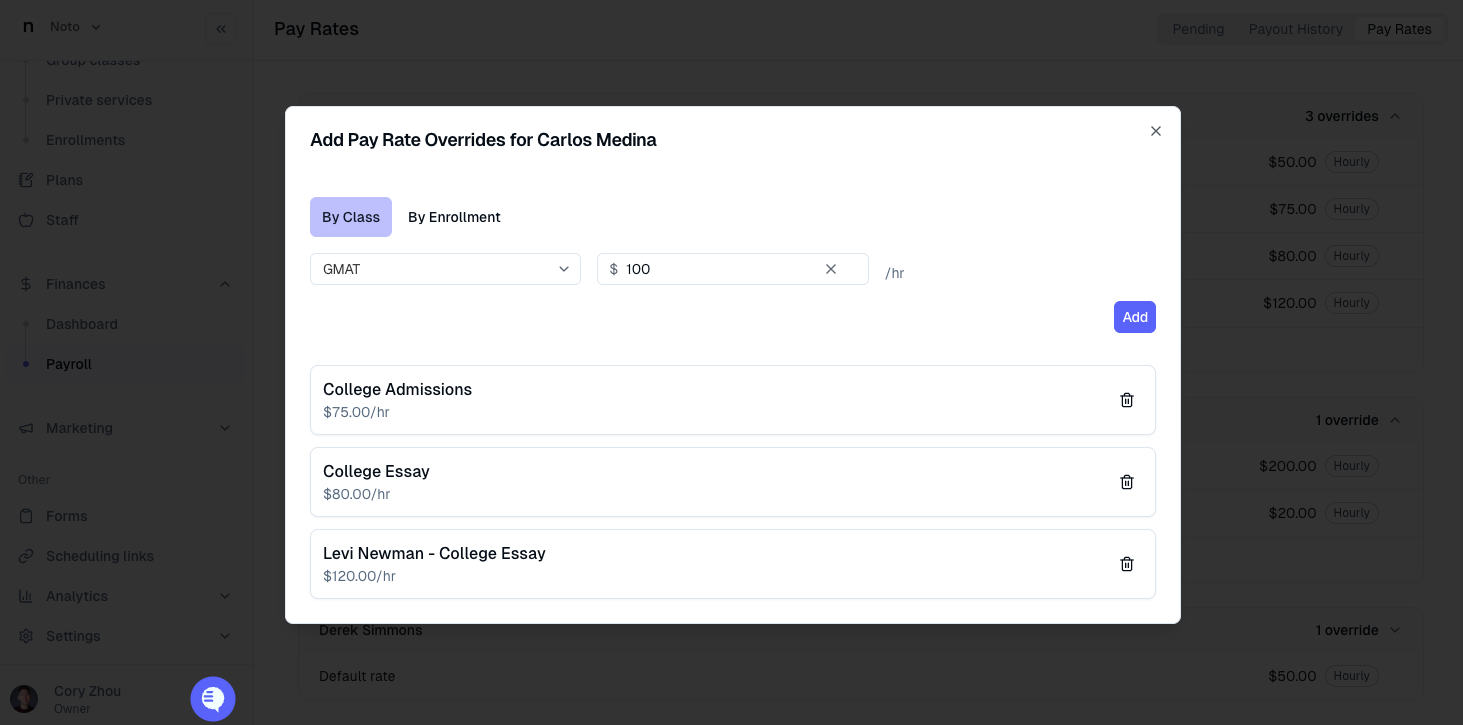
Task: Open the GMAT class dropdown
Action: [445, 269]
